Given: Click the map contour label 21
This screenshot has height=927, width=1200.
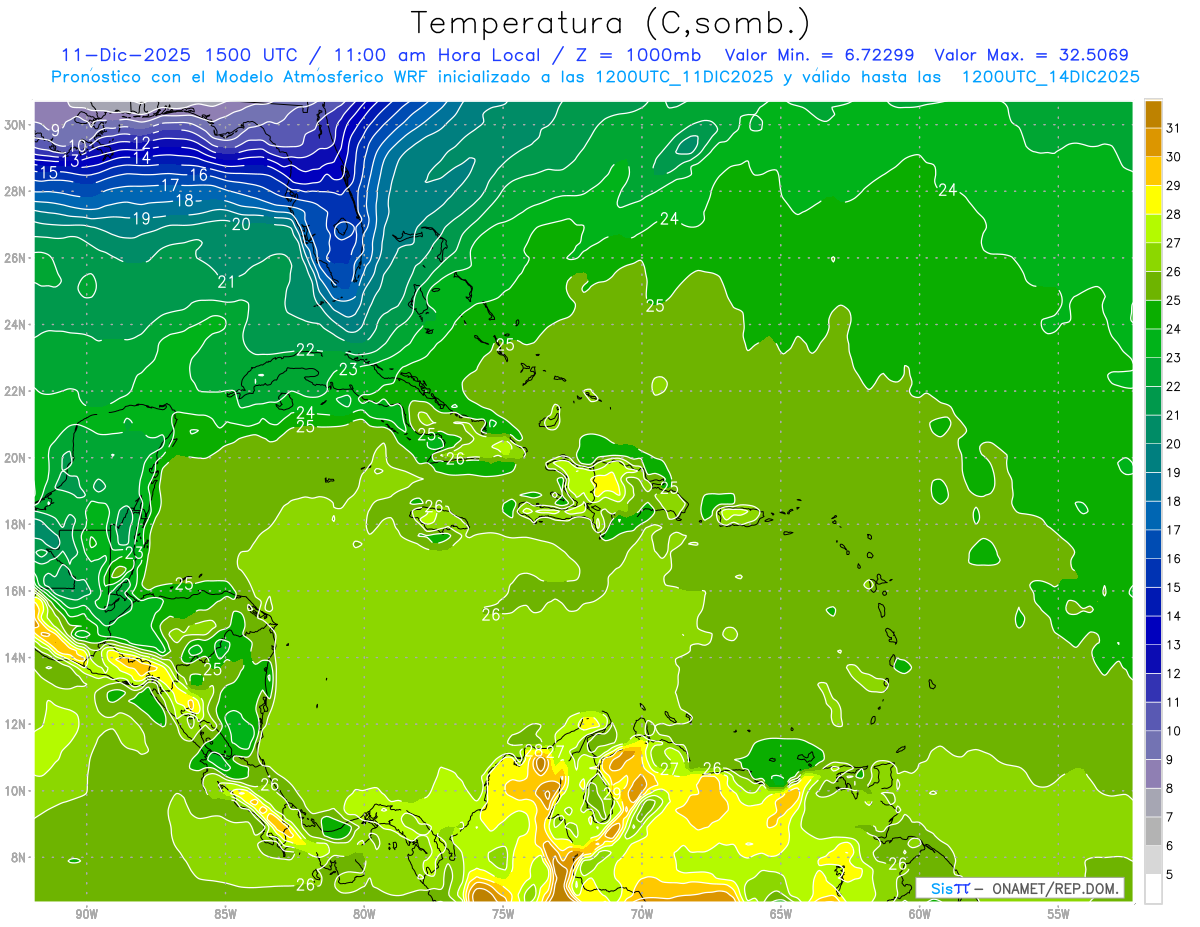Looking at the screenshot, I should point(226,282).
